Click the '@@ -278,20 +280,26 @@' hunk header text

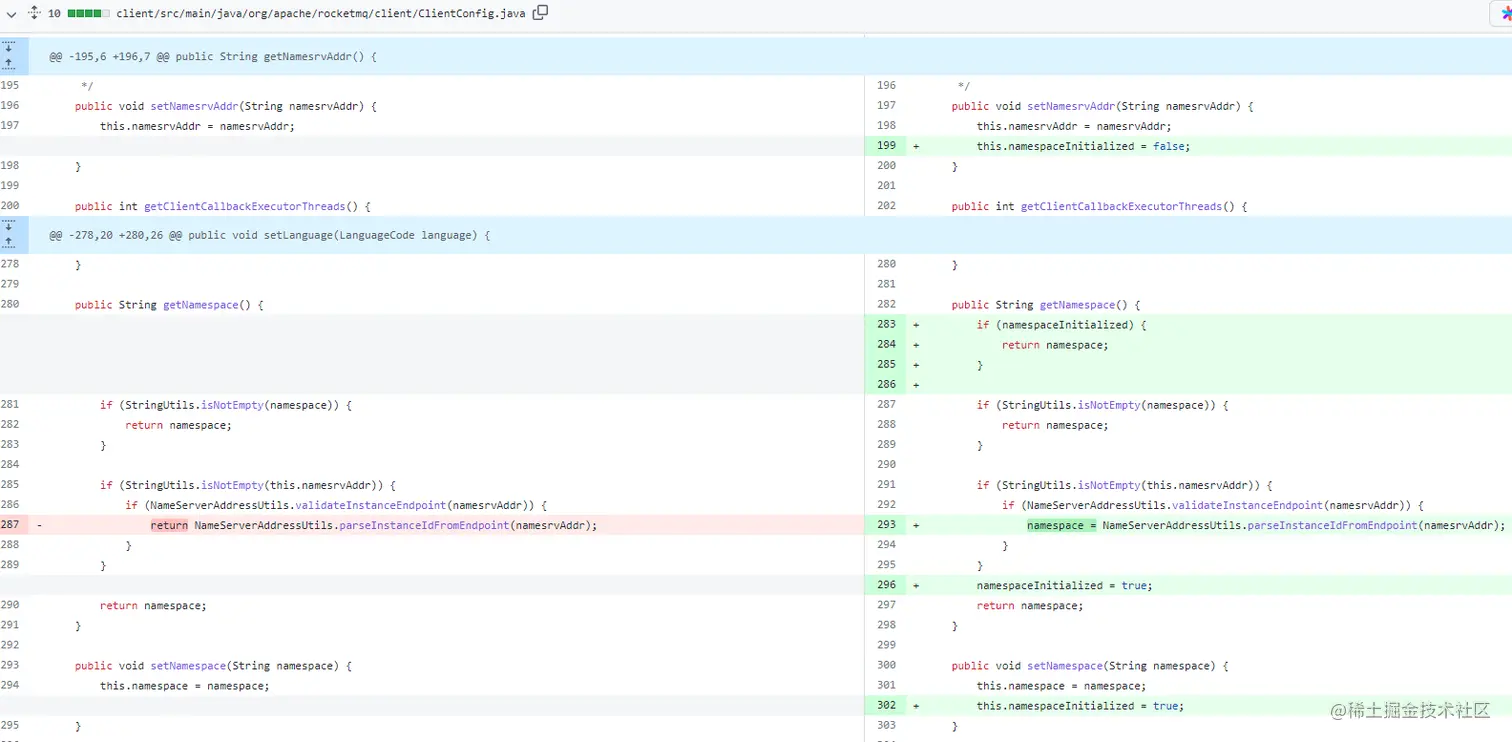click(x=270, y=235)
